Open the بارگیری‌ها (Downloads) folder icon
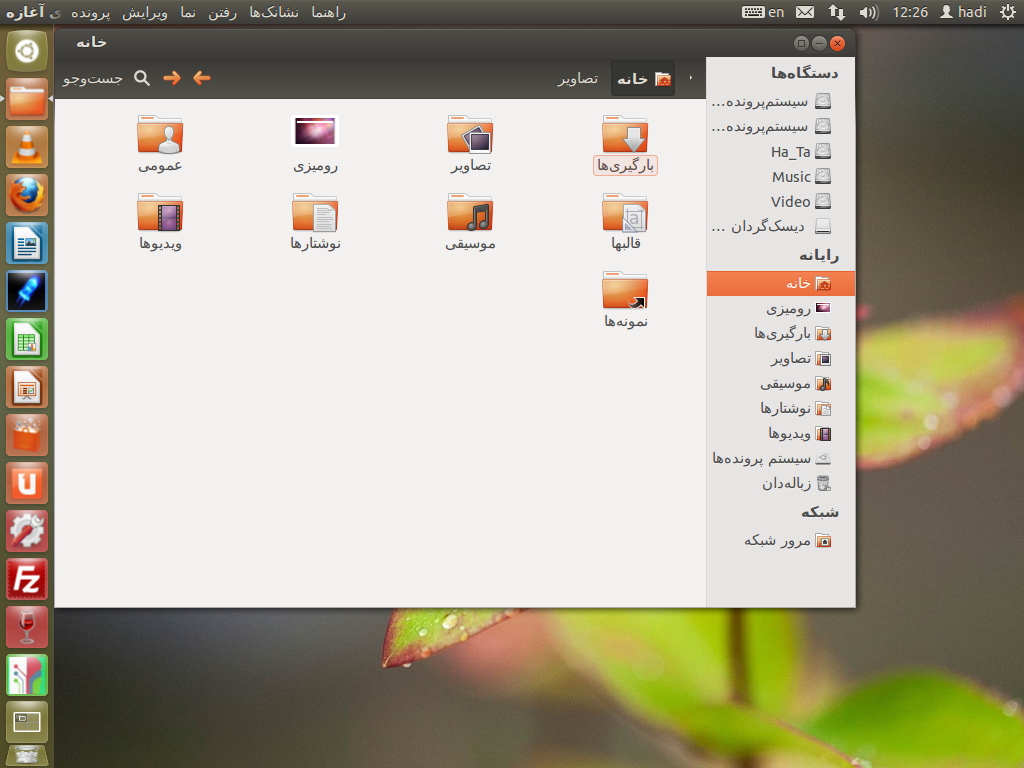Image resolution: width=1024 pixels, height=768 pixels. point(625,135)
